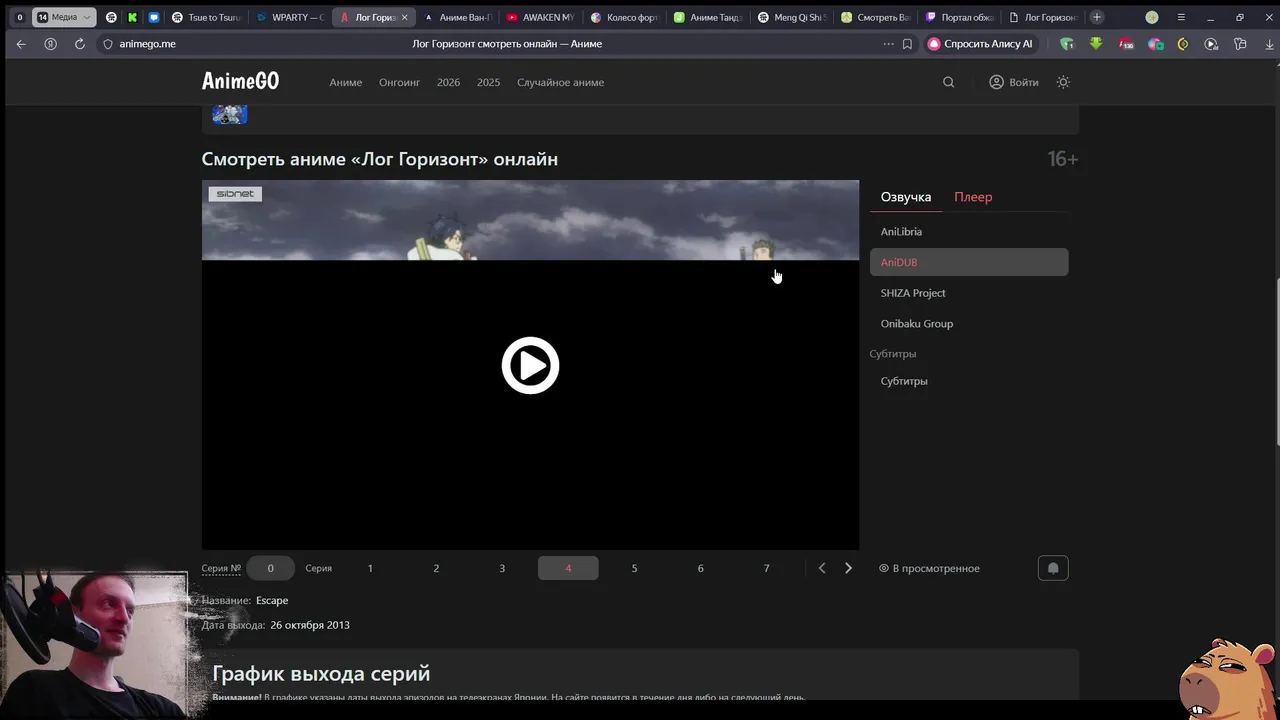Open the extensions puzzle icon
This screenshot has width=1280, height=720.
tap(1240, 44)
